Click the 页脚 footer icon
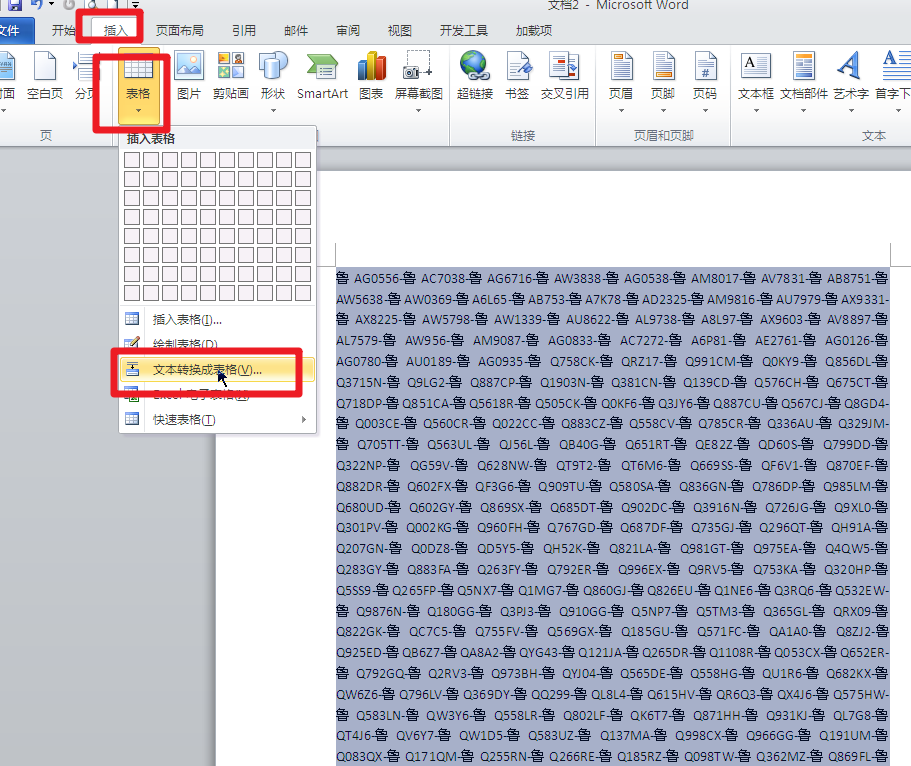The image size is (911, 766). [662, 66]
